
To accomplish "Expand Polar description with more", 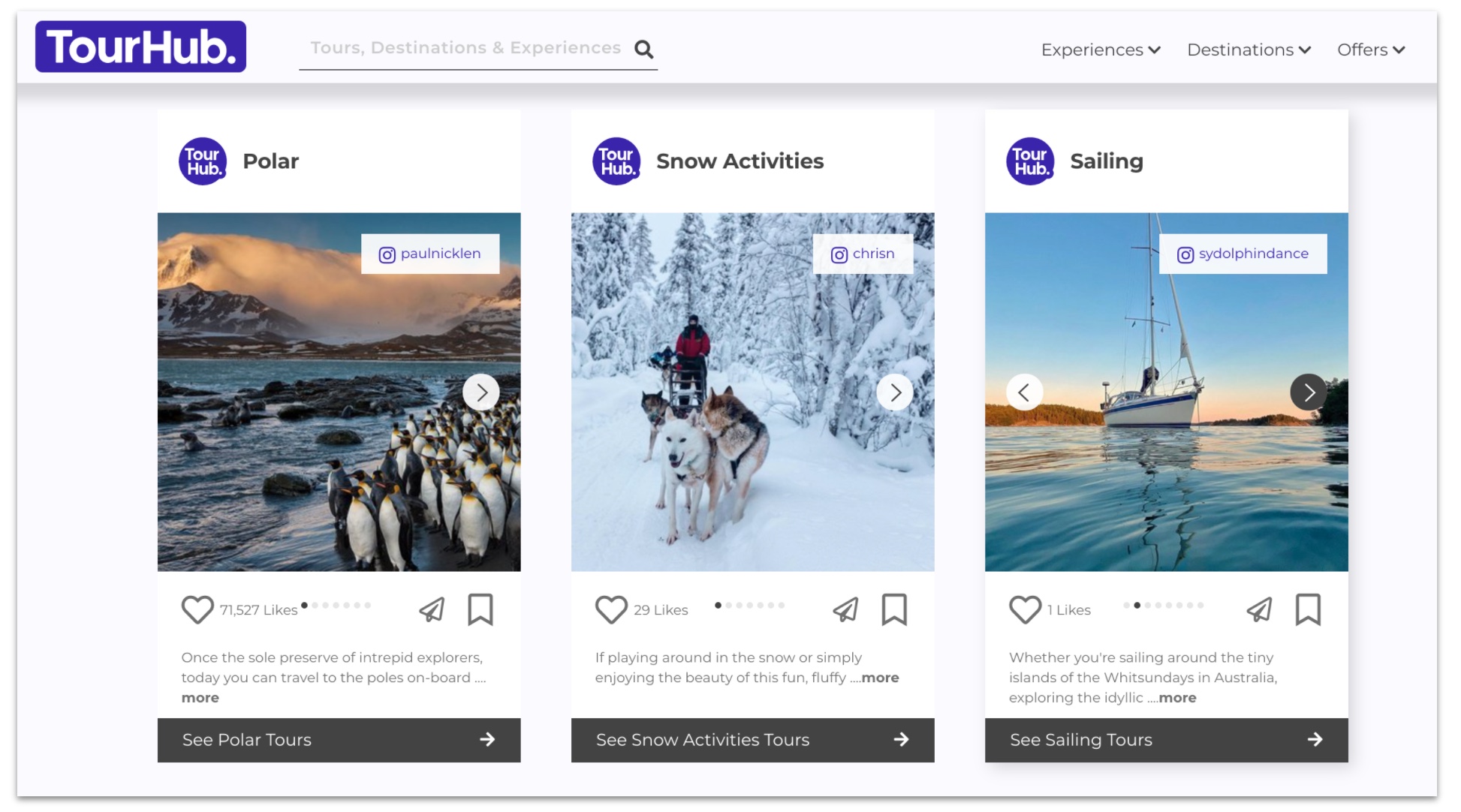I will point(200,698).
